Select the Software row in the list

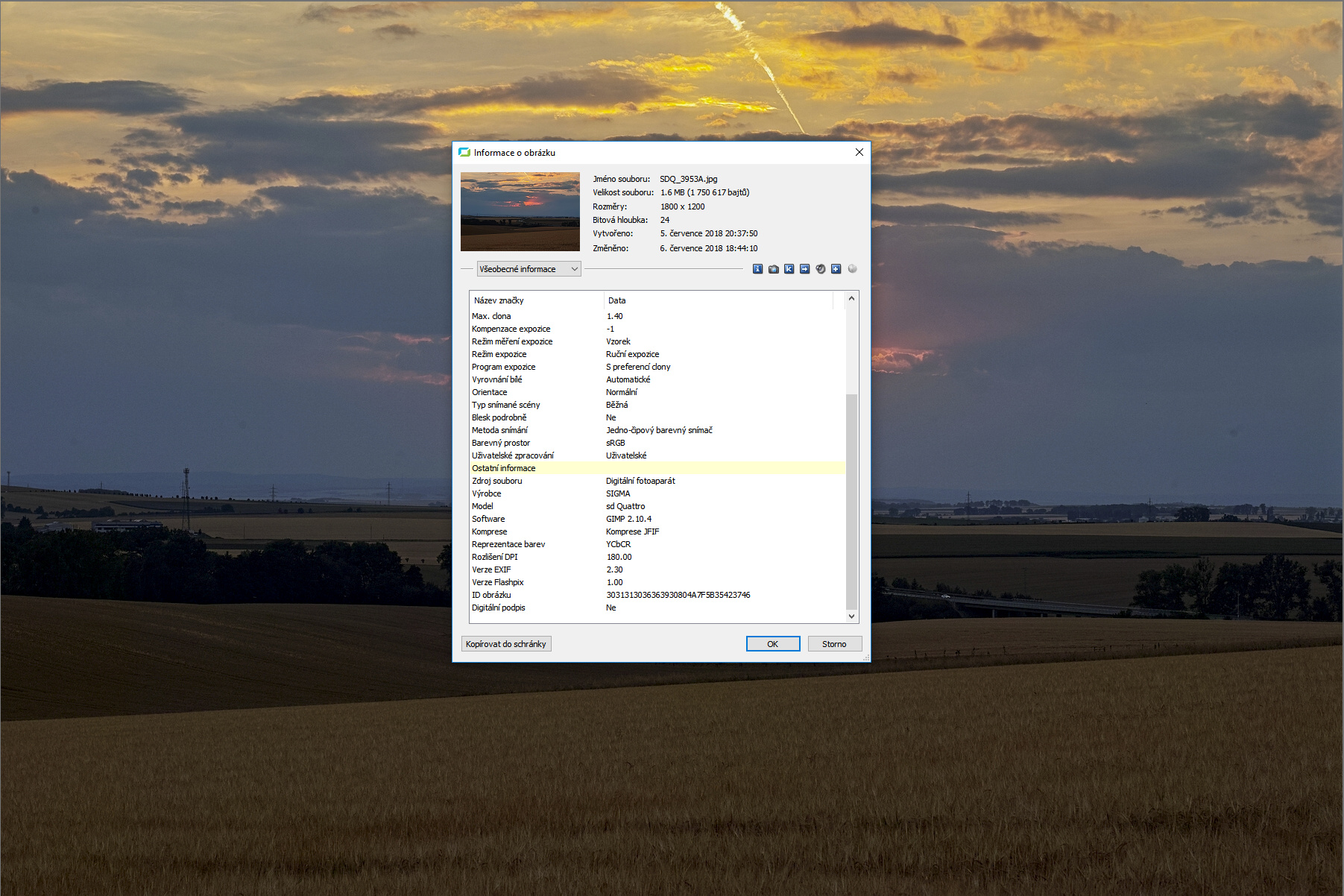tap(489, 519)
